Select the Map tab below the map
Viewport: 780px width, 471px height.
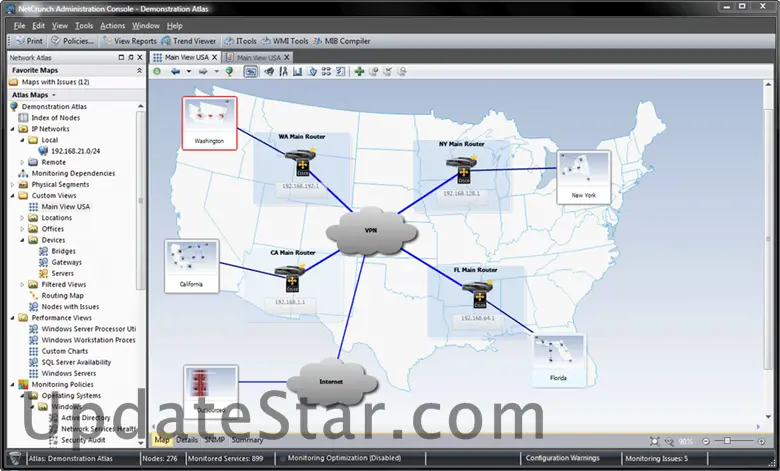click(162, 440)
